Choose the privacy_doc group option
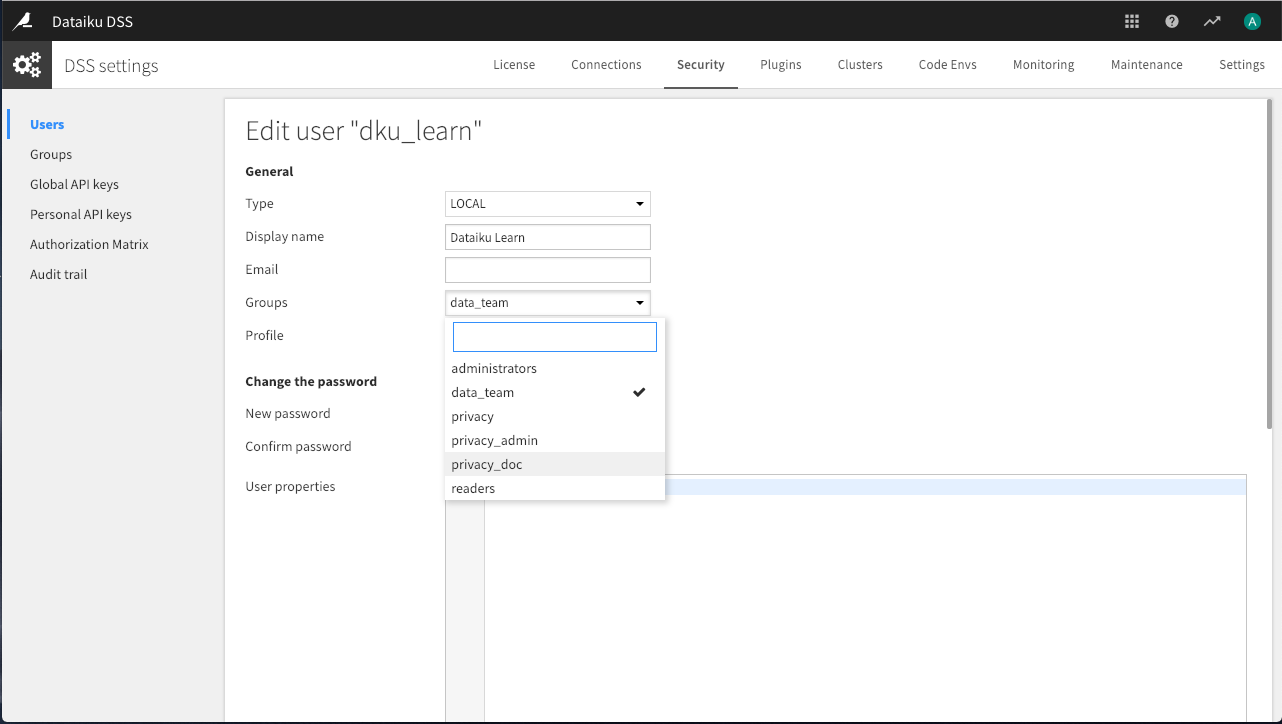 [x=555, y=465]
